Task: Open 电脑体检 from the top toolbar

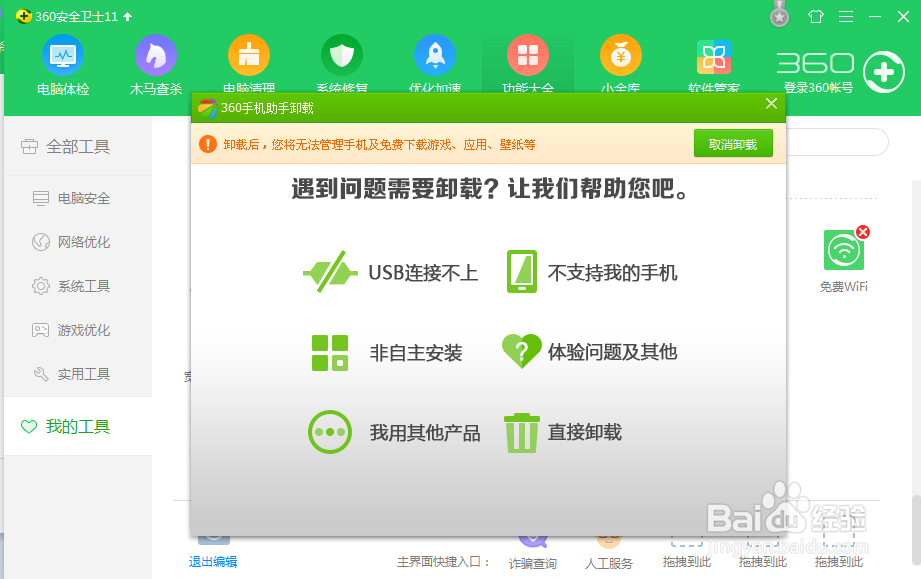Action: (63, 65)
